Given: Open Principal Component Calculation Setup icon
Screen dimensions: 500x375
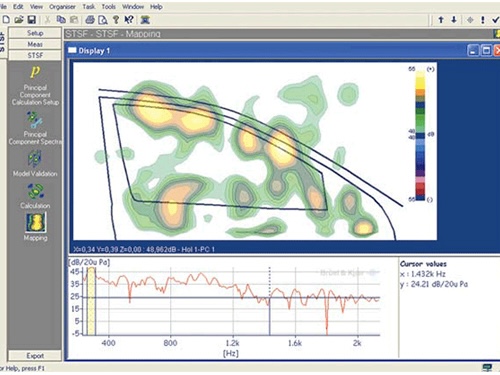Looking at the screenshot, I should tap(35, 71).
